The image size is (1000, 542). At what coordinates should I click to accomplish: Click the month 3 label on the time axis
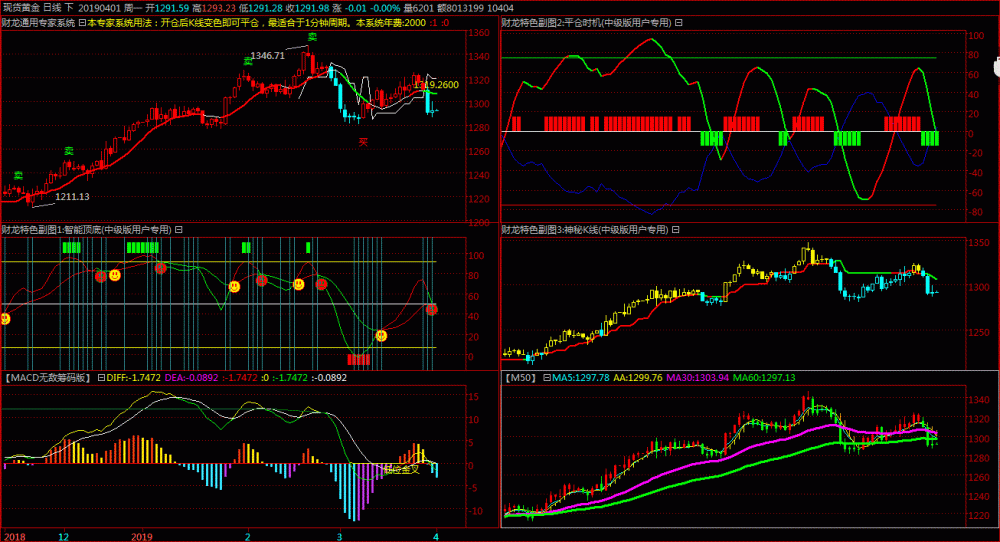[x=339, y=536]
